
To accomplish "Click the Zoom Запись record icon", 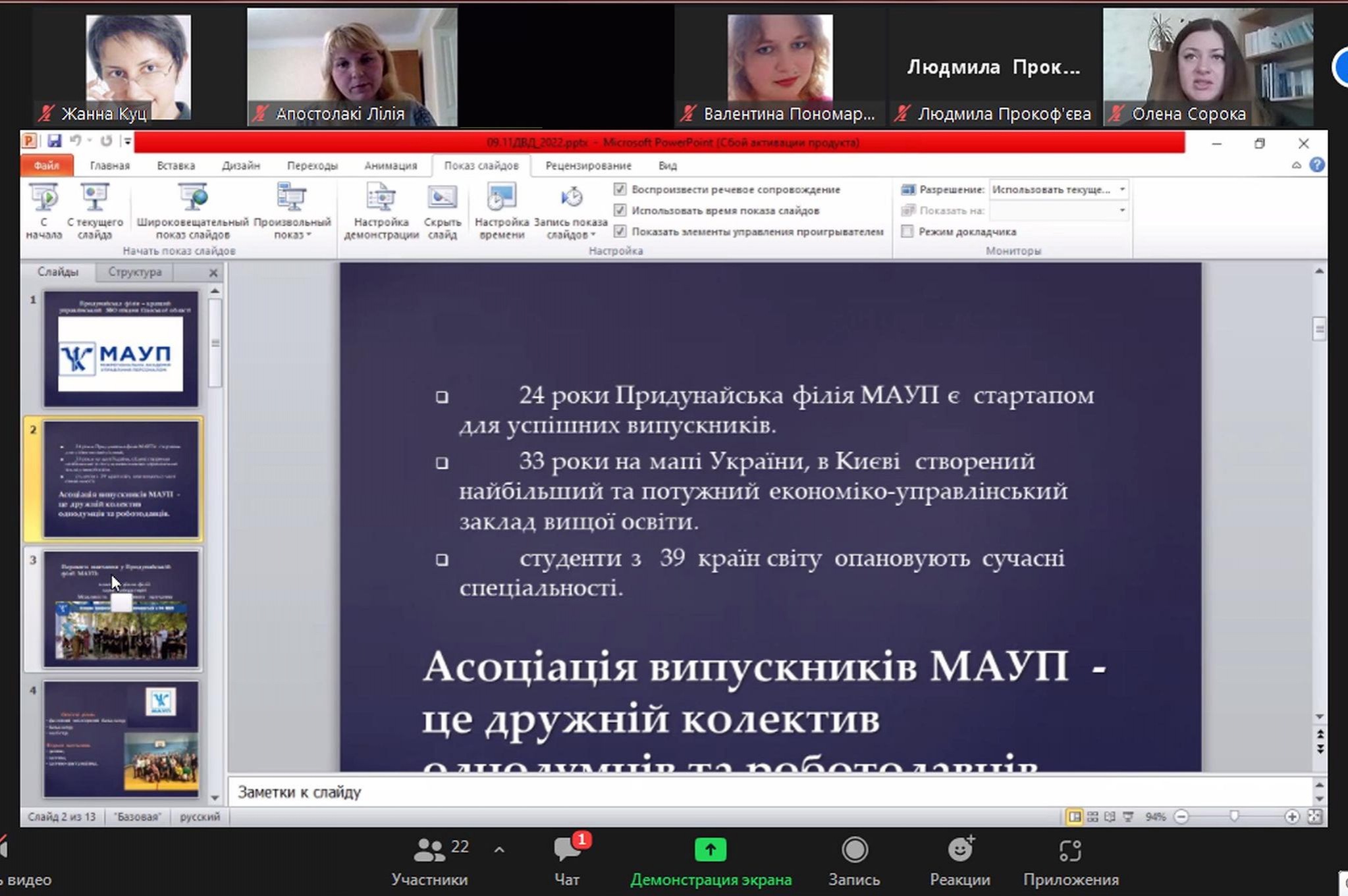I will (x=854, y=850).
